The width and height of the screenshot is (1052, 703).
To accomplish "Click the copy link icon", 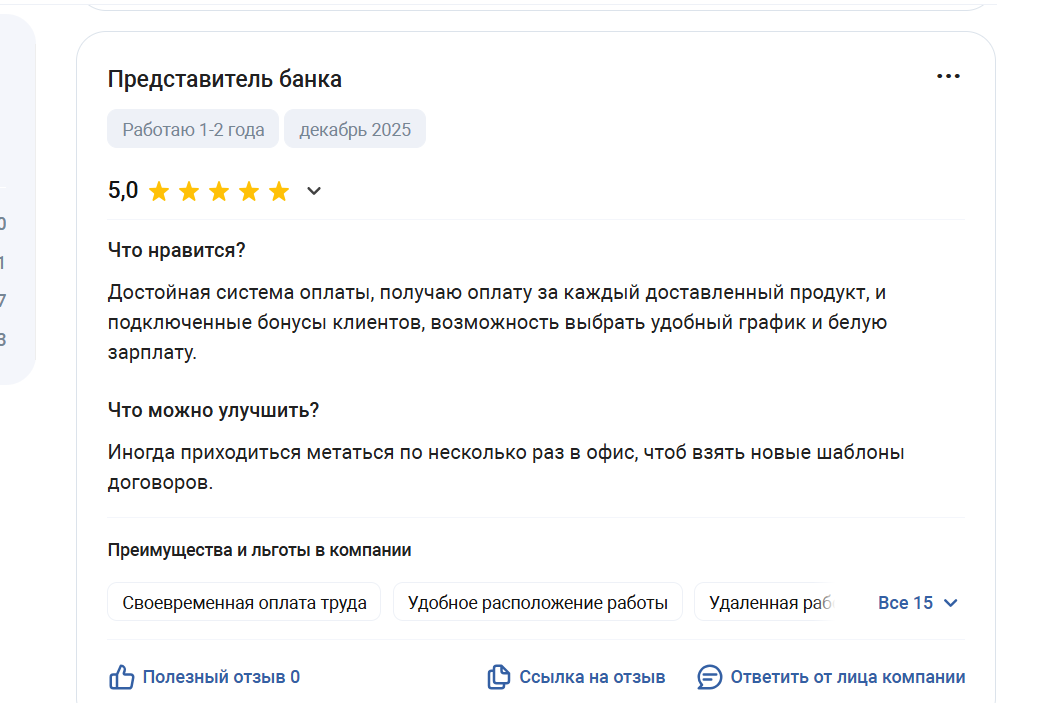I will tap(498, 677).
